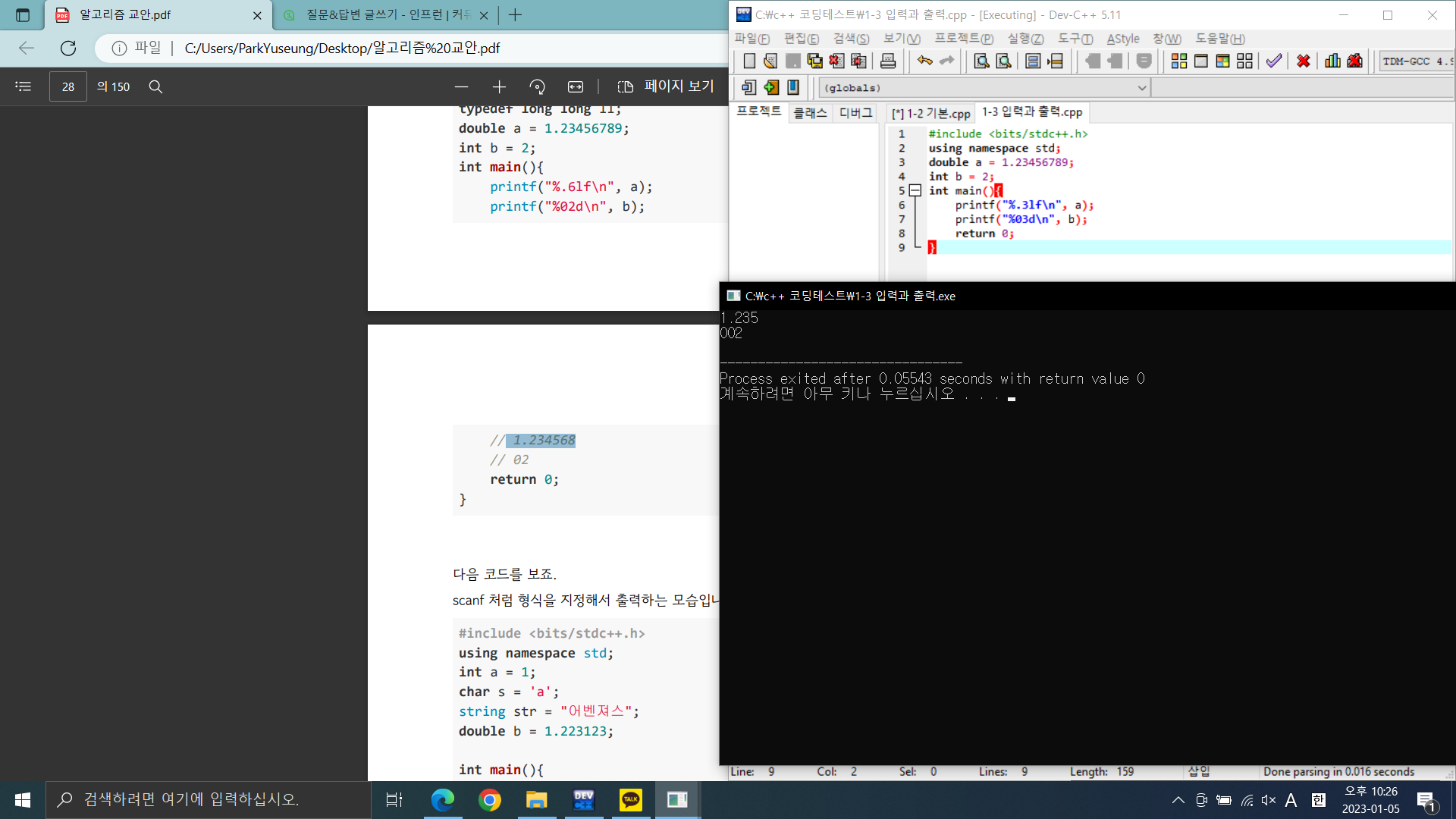Click Compile icon with four colored squares
The image size is (1456, 819).
click(x=1179, y=61)
